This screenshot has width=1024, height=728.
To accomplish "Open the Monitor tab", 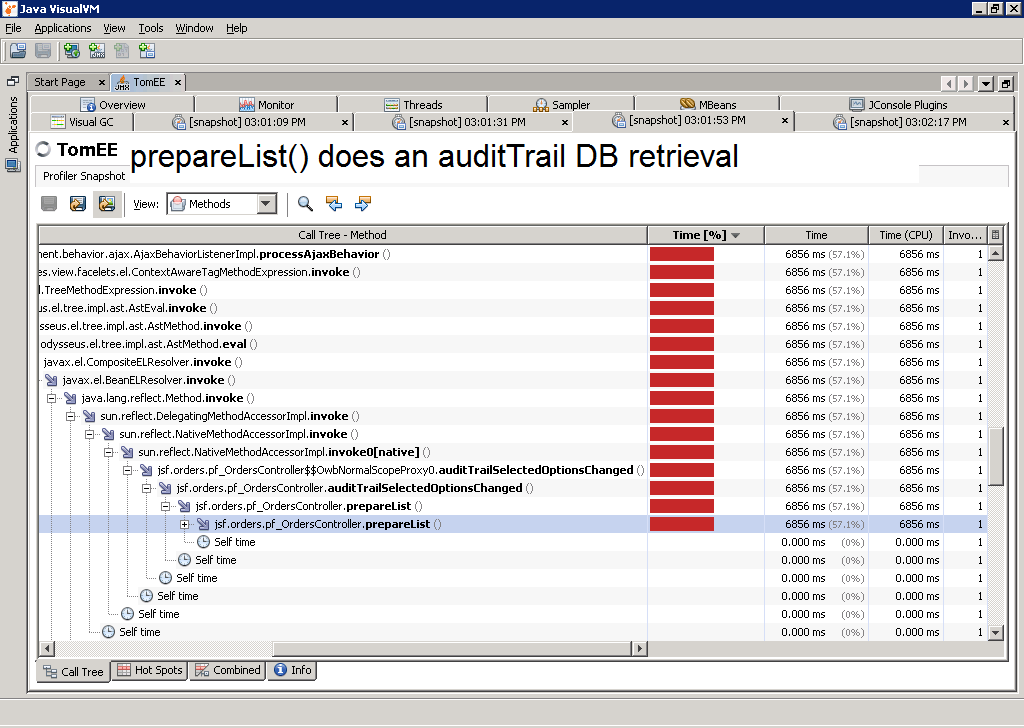I will coord(266,104).
